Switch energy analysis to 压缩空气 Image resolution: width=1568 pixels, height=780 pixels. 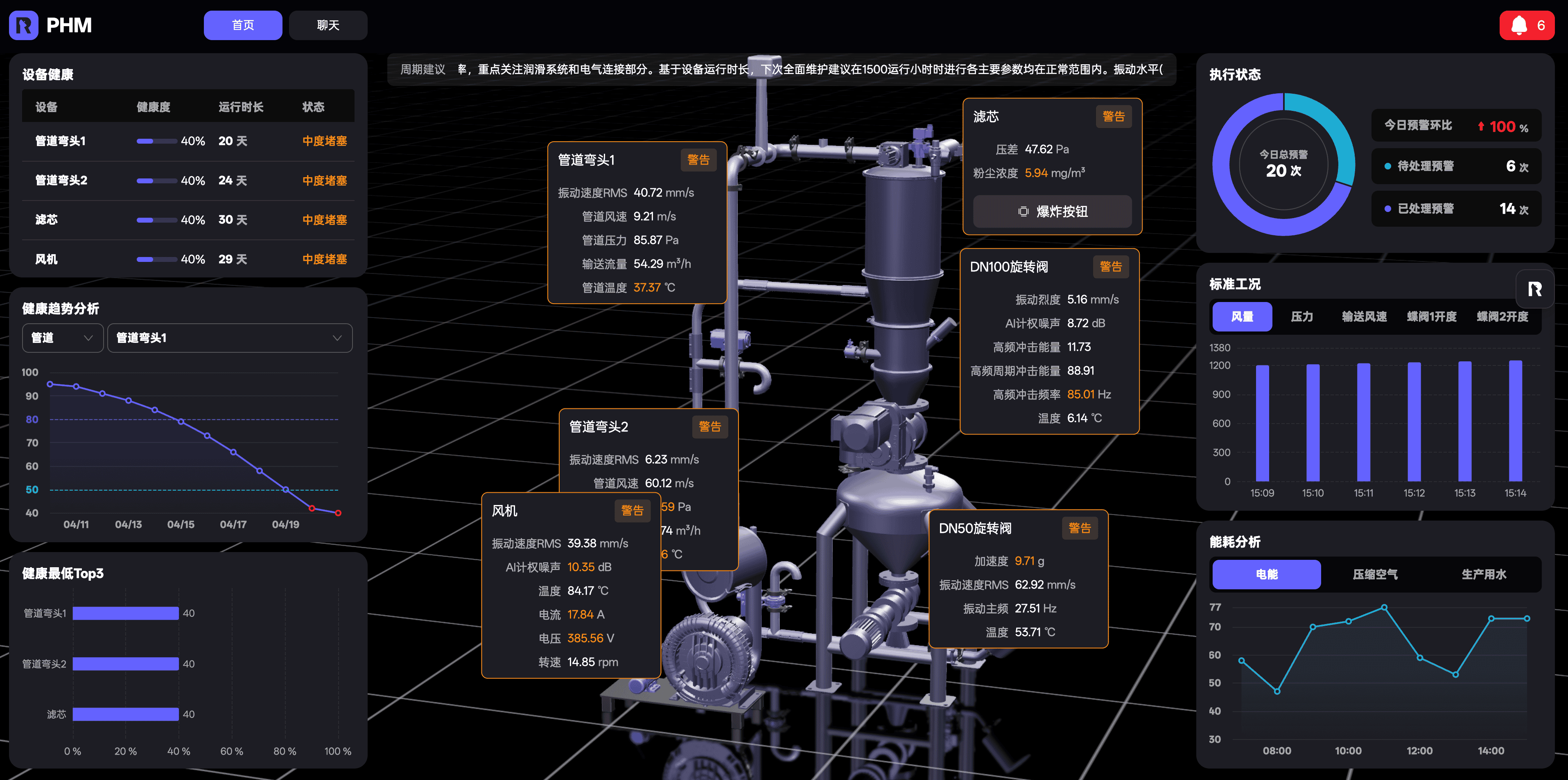[x=1375, y=574]
